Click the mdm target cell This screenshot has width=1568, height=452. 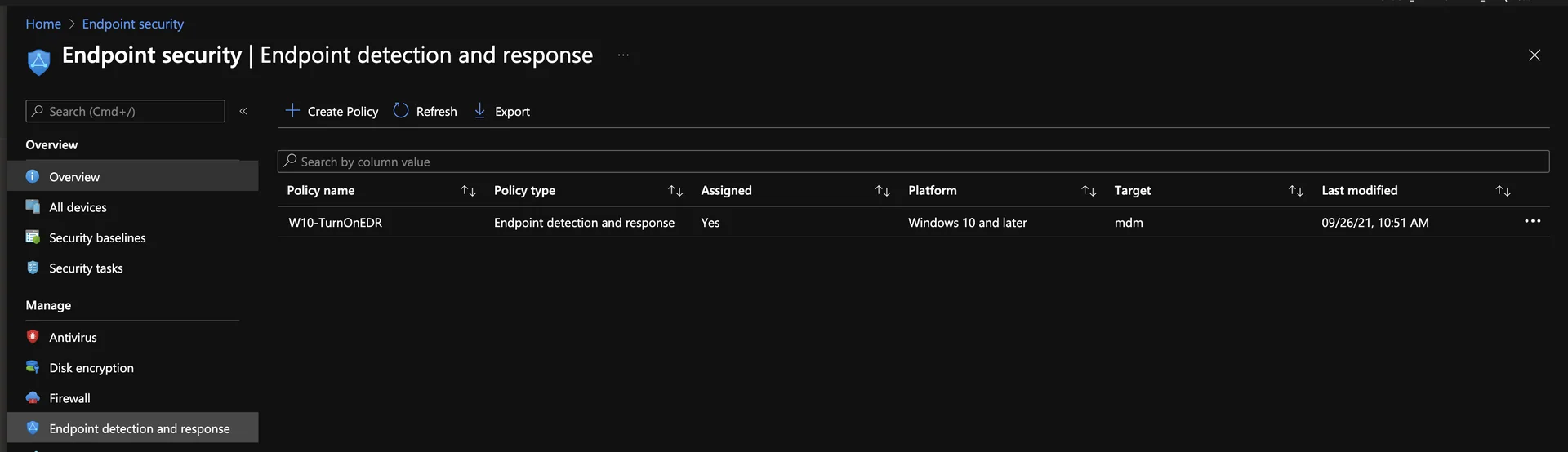(x=1129, y=222)
